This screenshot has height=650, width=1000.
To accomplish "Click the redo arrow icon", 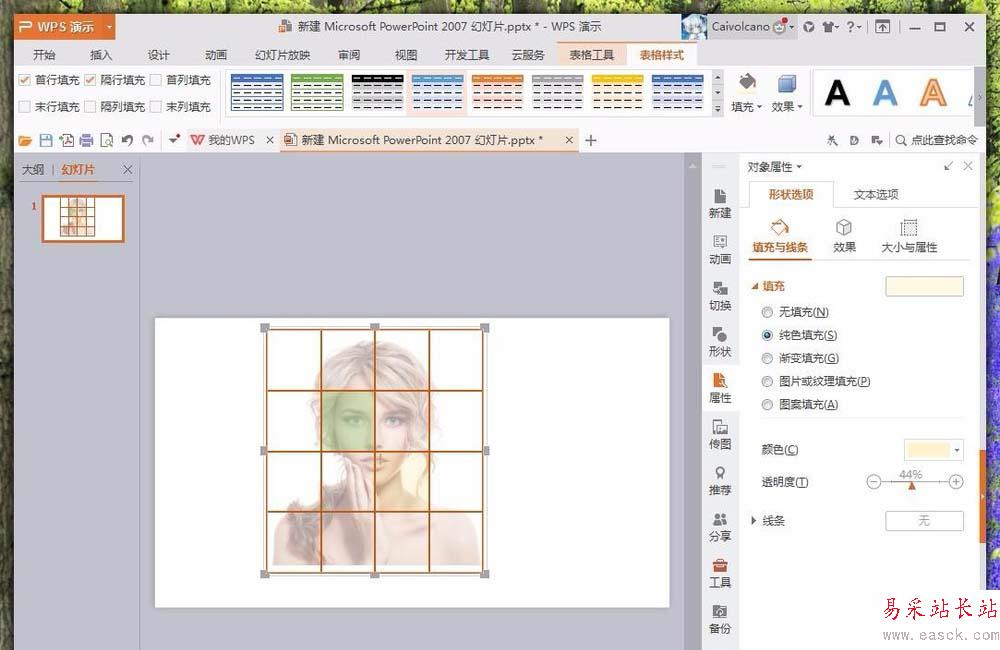I will click(148, 140).
